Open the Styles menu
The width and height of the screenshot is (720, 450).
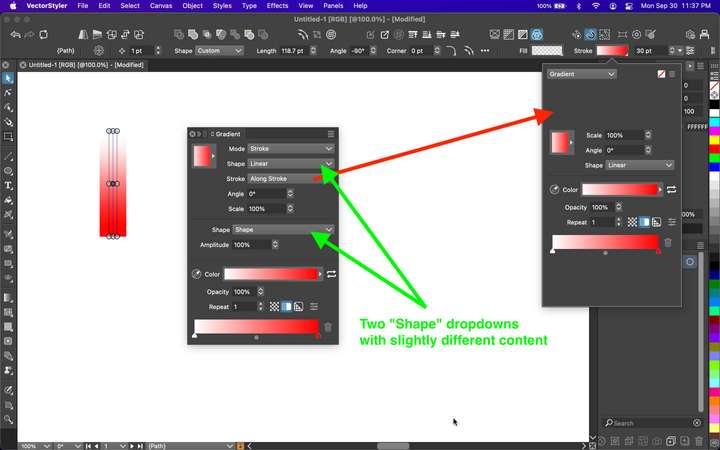click(222, 6)
